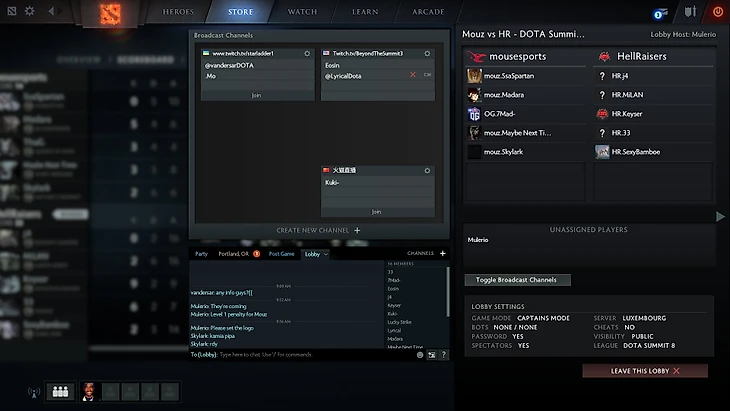Remove LyricalDota with the red X

coord(413,75)
